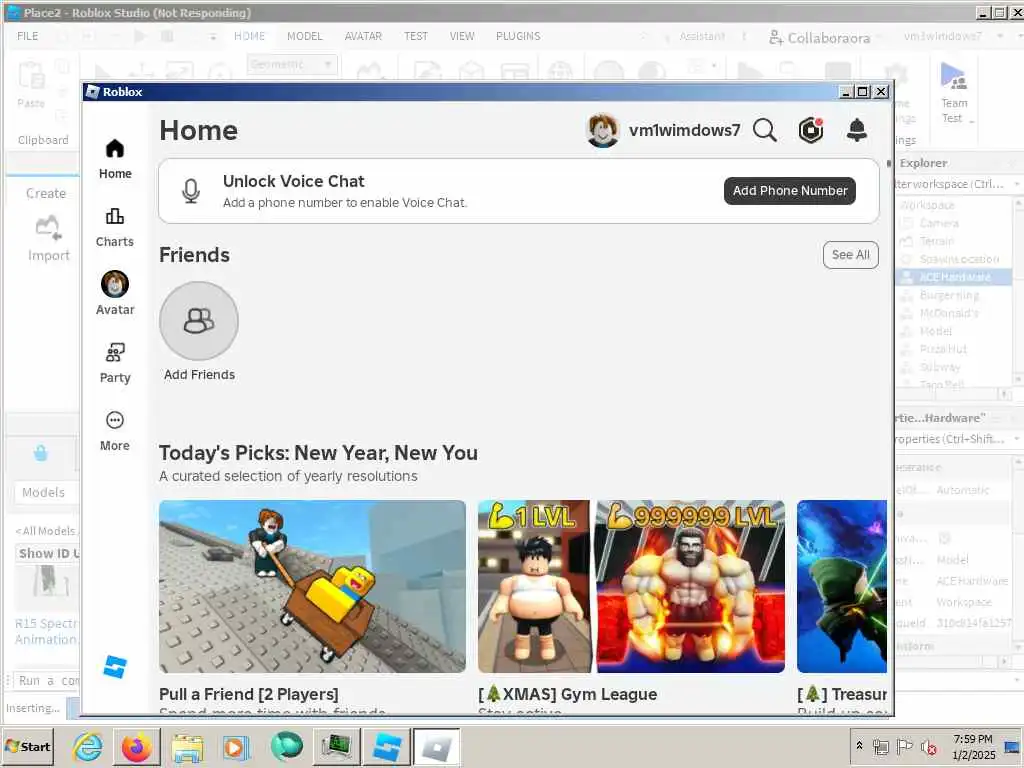
Task: Click the Roblox player taskbar icon
Action: click(436, 746)
